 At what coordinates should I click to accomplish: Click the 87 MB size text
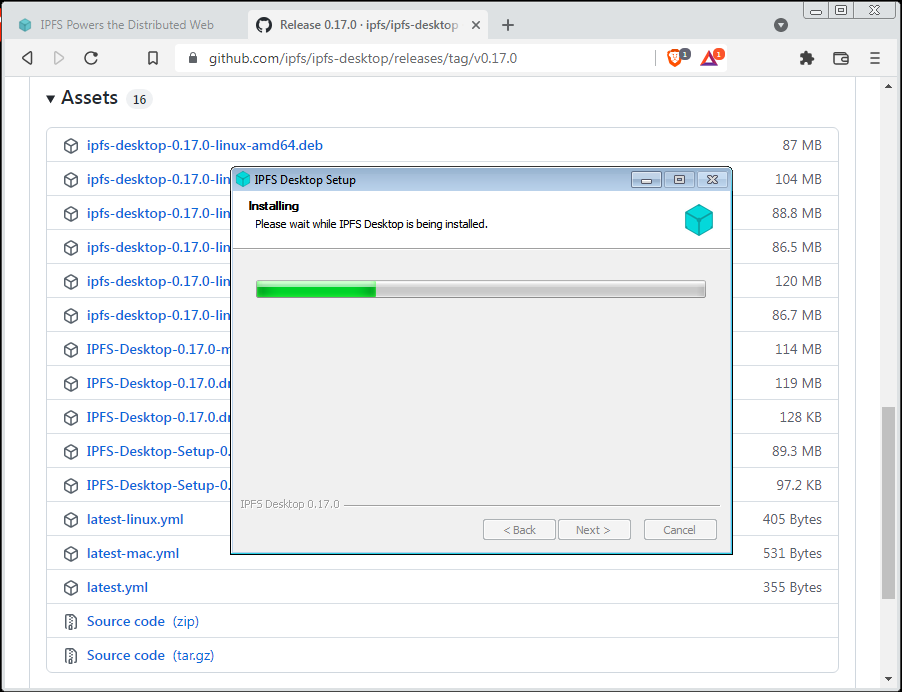point(801,145)
